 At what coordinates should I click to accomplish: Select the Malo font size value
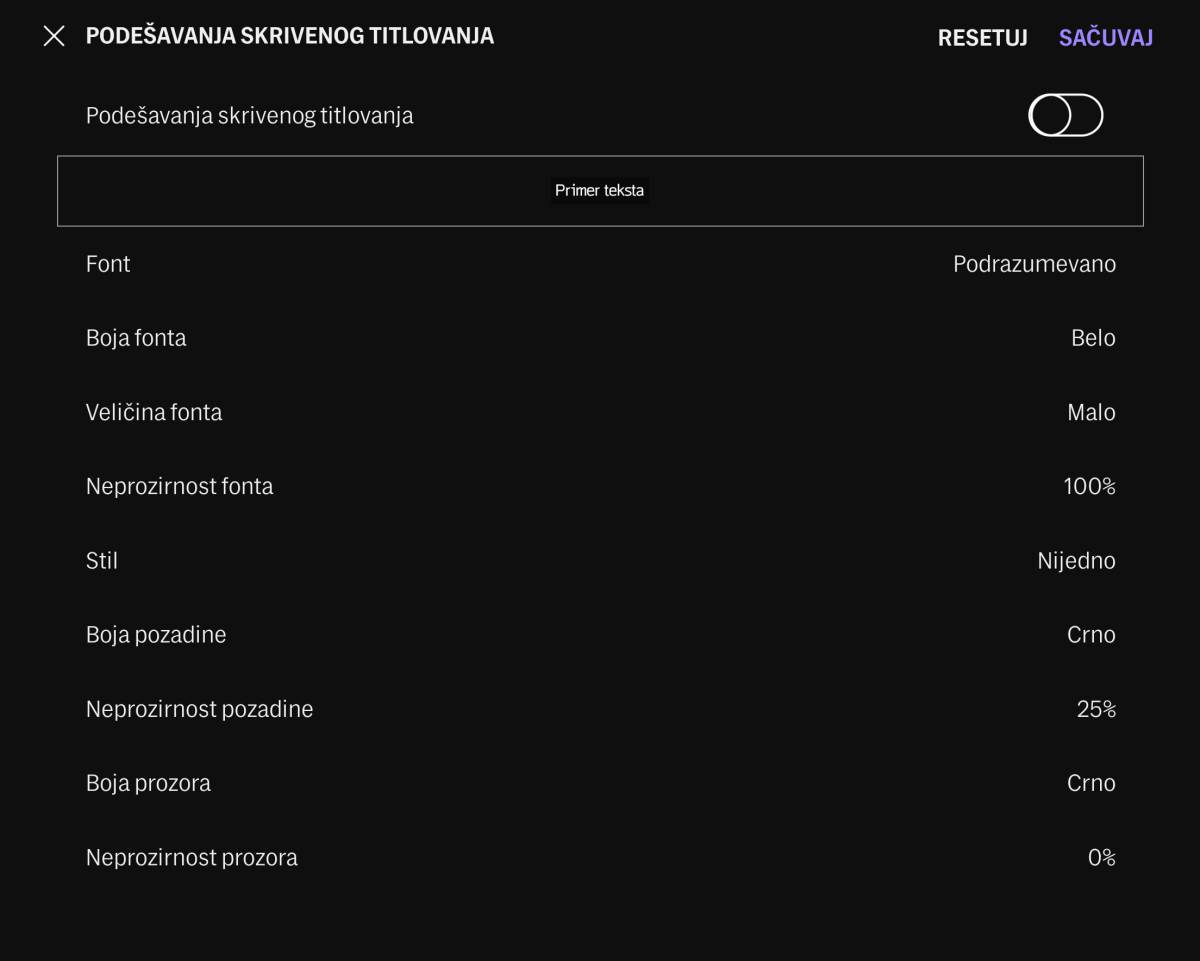(x=1091, y=412)
